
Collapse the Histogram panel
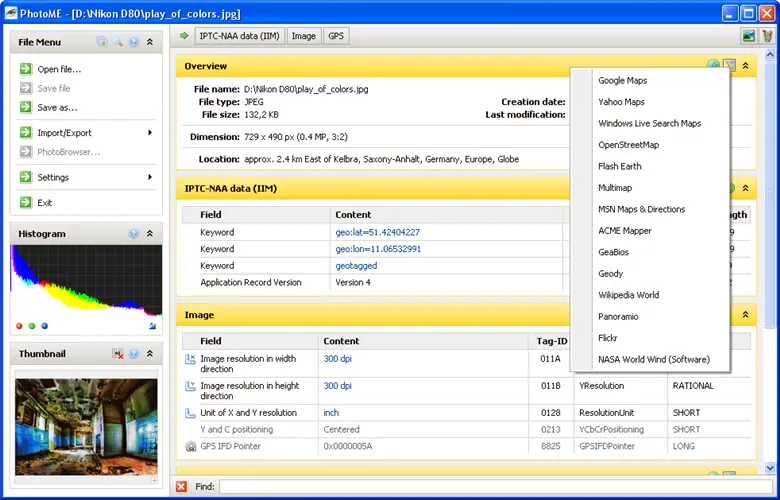coord(150,233)
